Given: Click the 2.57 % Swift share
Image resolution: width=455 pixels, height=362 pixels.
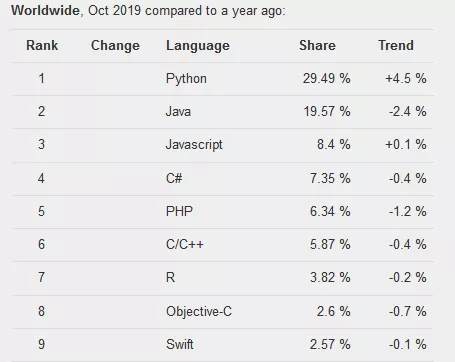Looking at the screenshot, I should click(330, 344).
